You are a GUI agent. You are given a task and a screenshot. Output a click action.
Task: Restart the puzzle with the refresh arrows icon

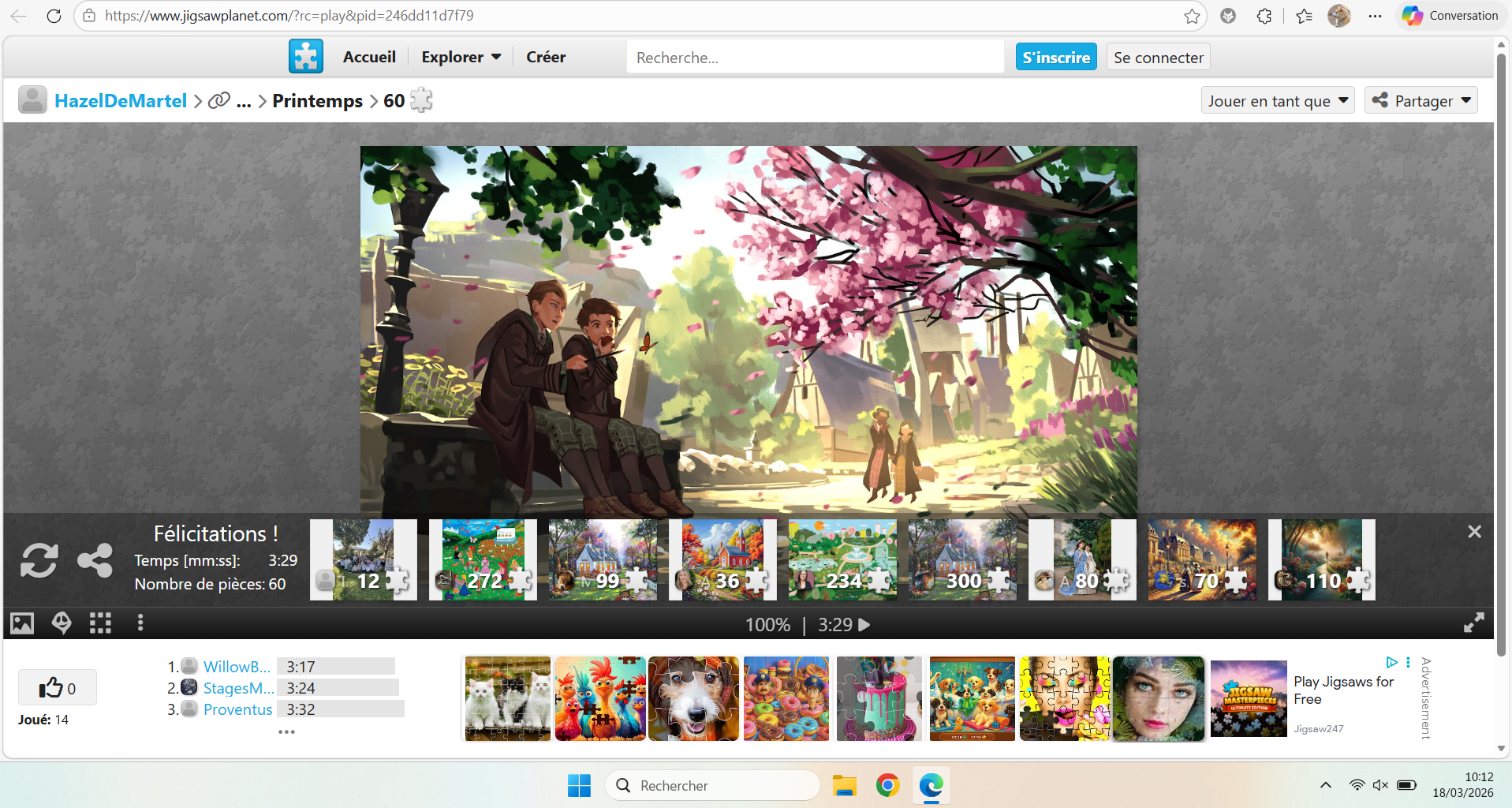[39, 561]
